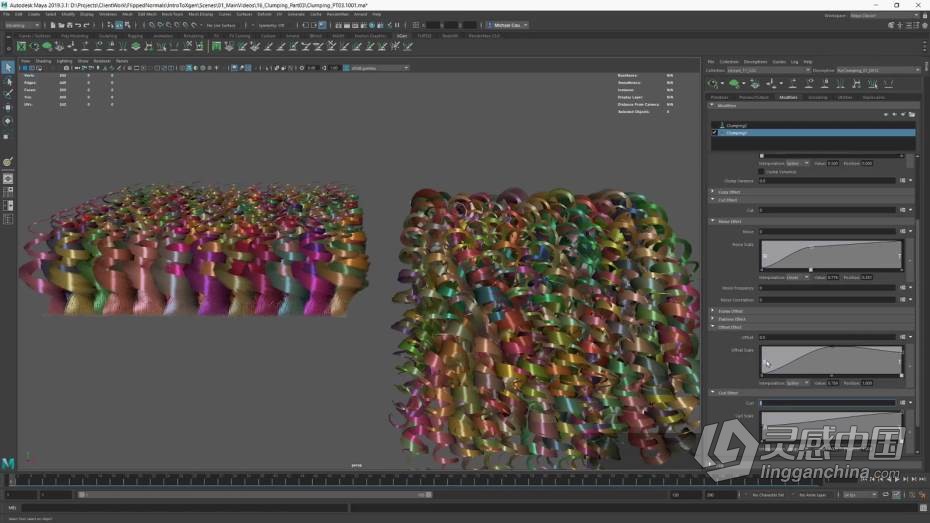Image resolution: width=930 pixels, height=523 pixels.
Task: Switch to the Primitives tab
Action: [719, 97]
